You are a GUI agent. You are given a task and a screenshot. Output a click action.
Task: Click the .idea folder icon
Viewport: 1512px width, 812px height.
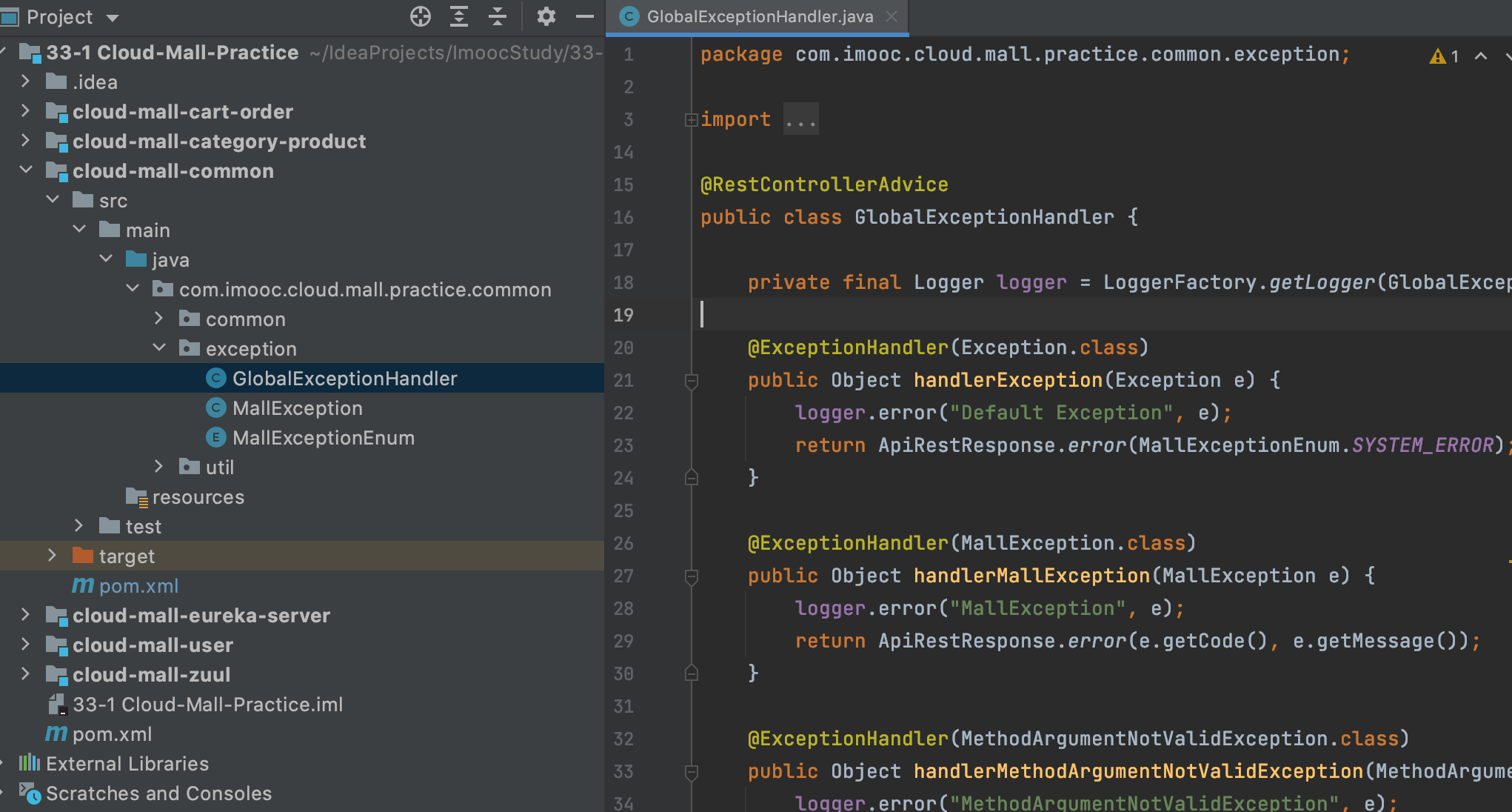56,81
